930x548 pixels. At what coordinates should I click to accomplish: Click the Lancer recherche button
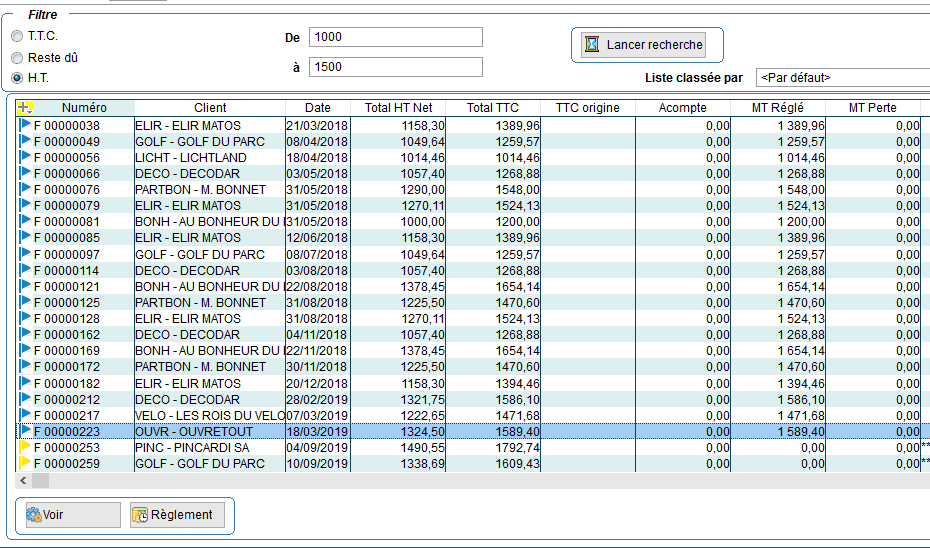(644, 44)
